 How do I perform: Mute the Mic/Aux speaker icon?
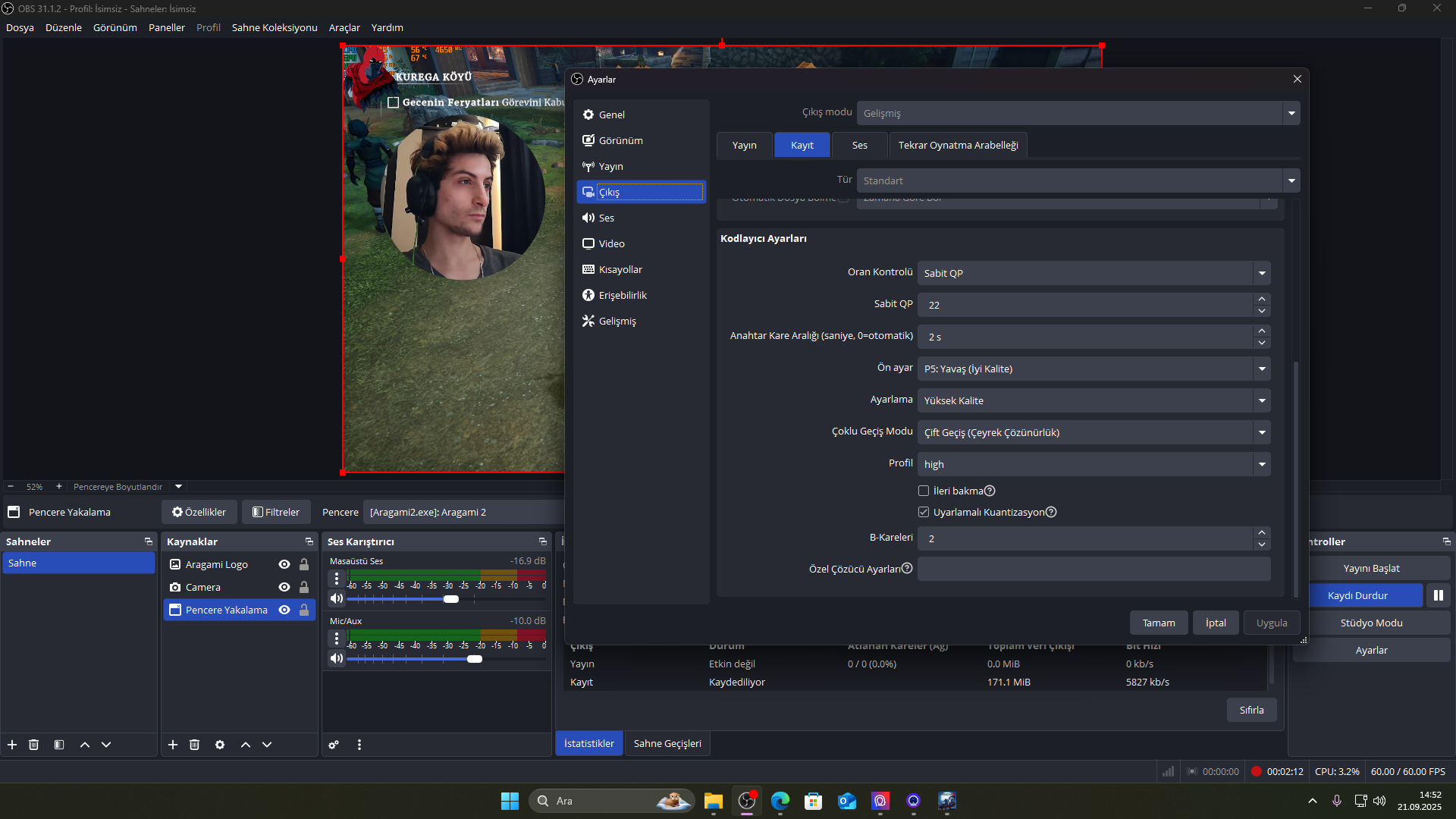click(x=337, y=659)
